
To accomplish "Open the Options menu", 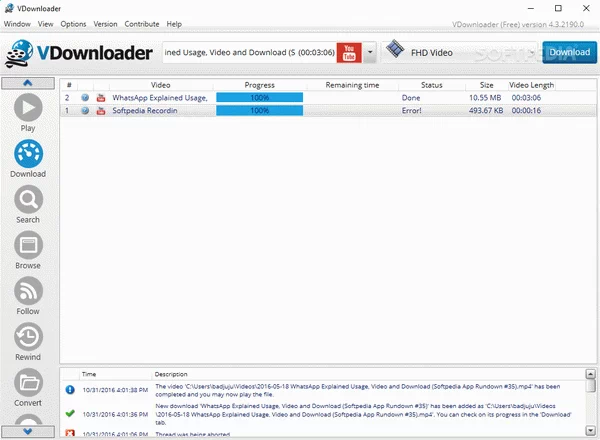I will [x=73, y=24].
